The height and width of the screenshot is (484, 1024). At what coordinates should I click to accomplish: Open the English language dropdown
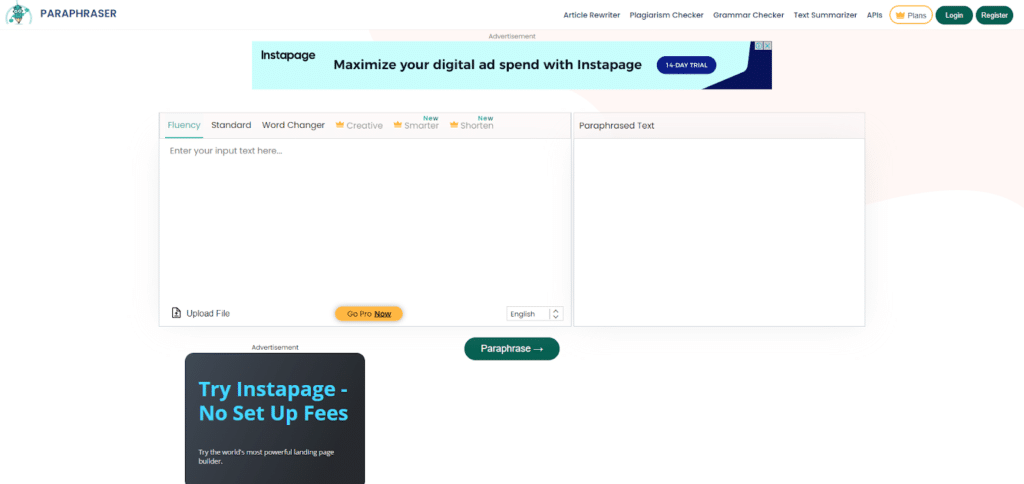tap(535, 314)
